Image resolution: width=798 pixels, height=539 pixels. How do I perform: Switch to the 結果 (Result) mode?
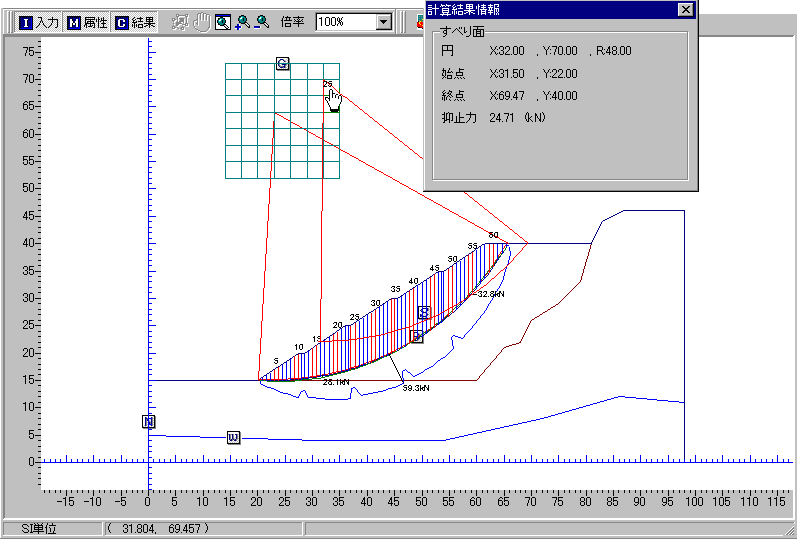click(135, 22)
